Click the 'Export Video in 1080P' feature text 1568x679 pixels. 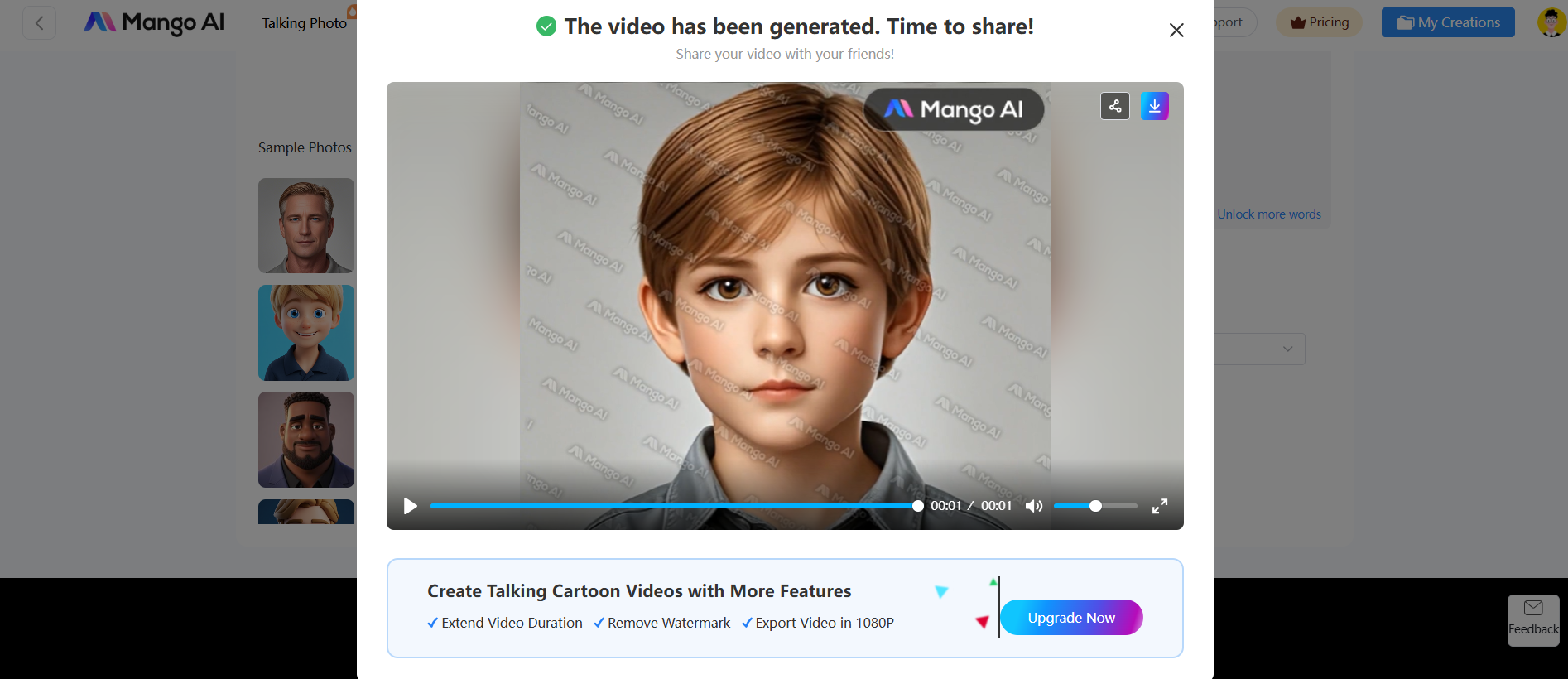(825, 623)
